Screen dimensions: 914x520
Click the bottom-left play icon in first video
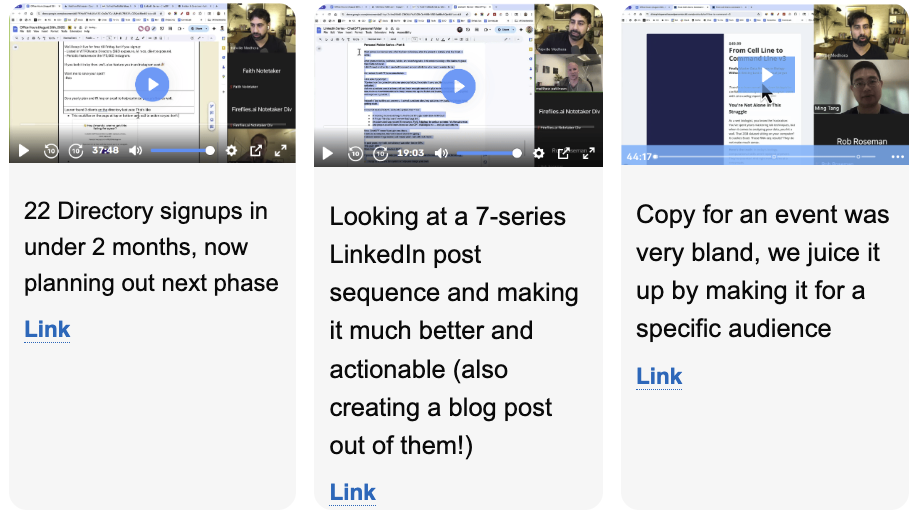[24, 151]
